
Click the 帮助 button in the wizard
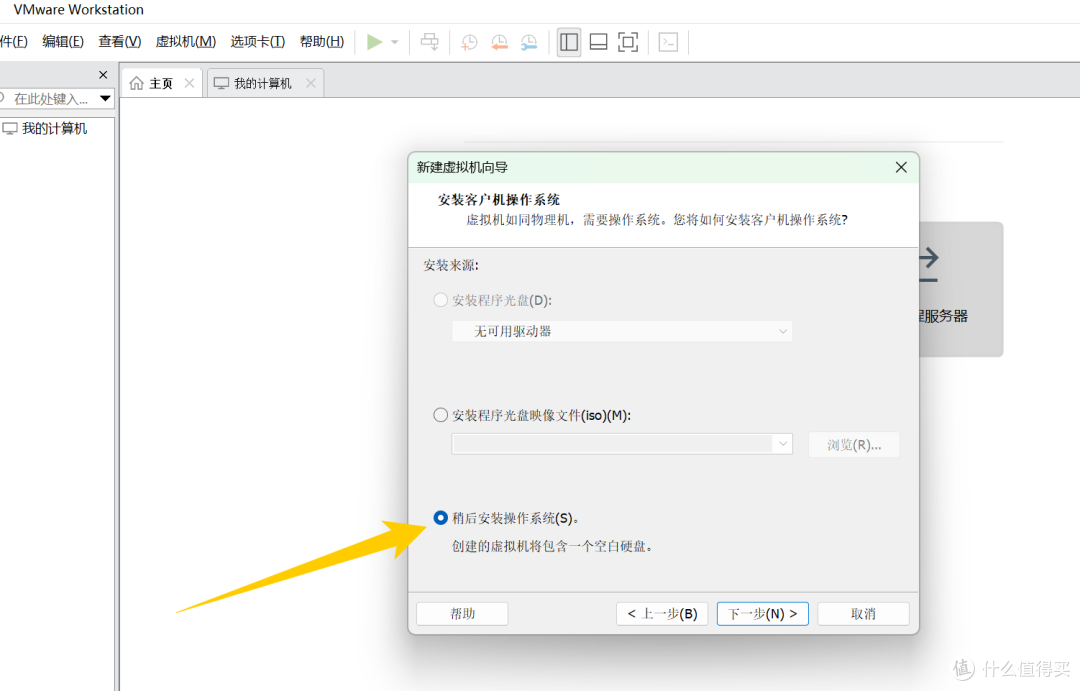coord(462,613)
